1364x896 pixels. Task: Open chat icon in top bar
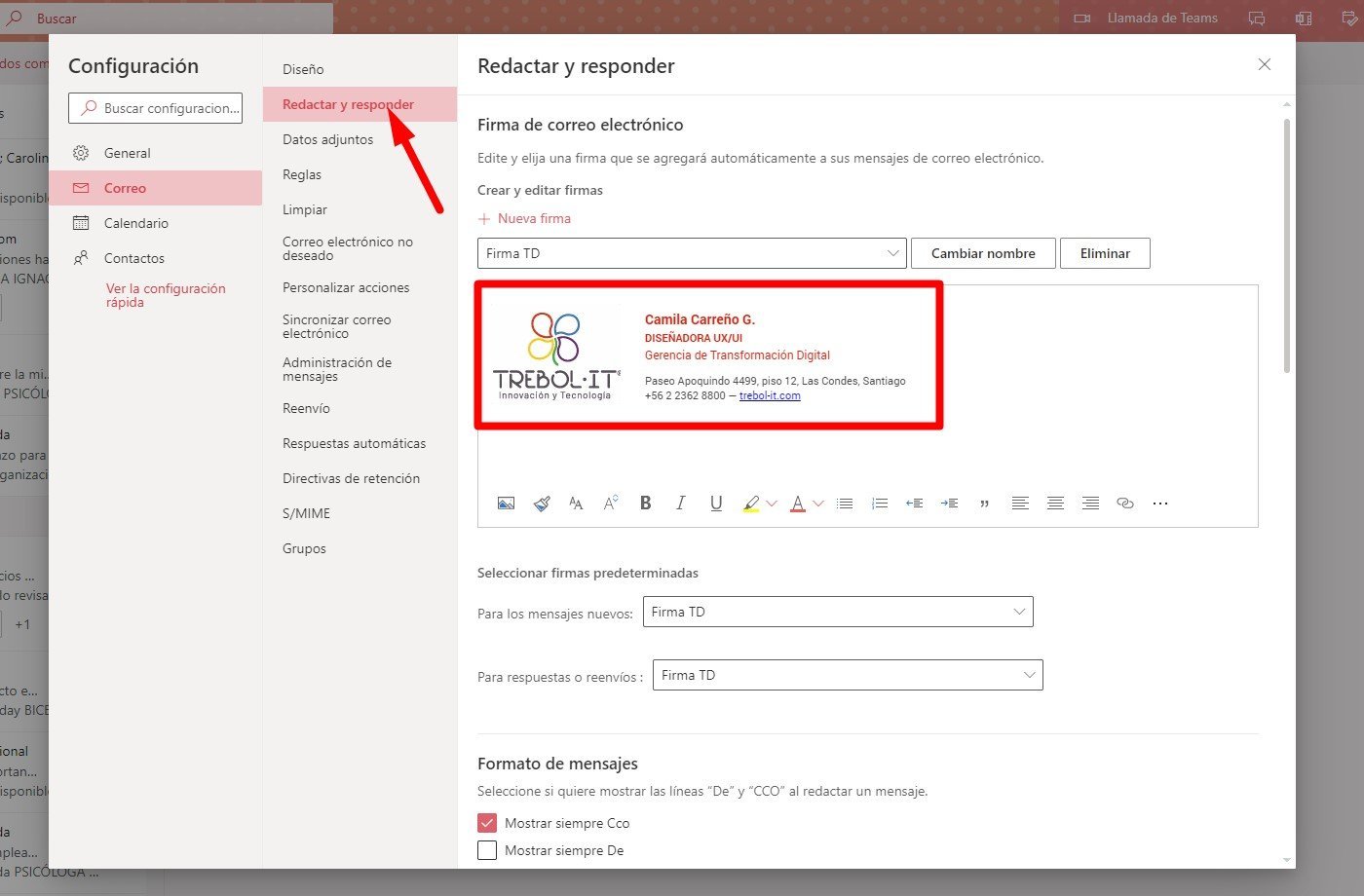1257,18
